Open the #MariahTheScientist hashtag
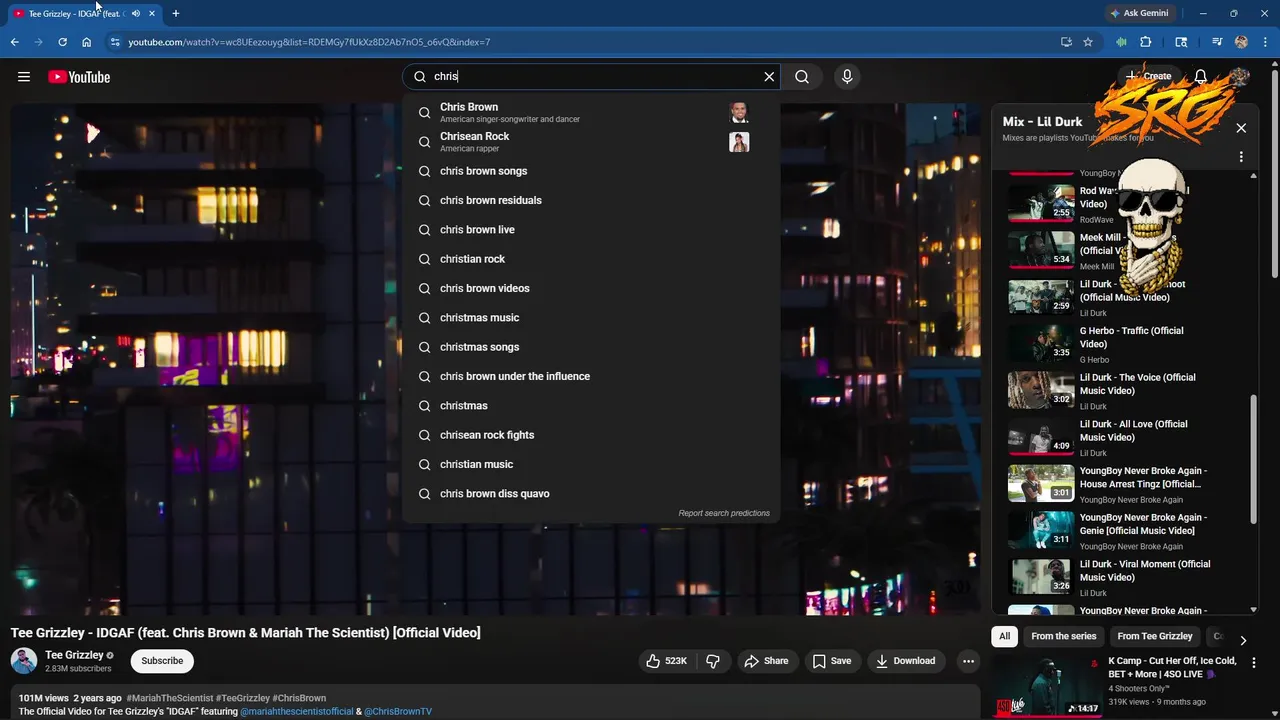Viewport: 1280px width, 720px height. [169, 698]
